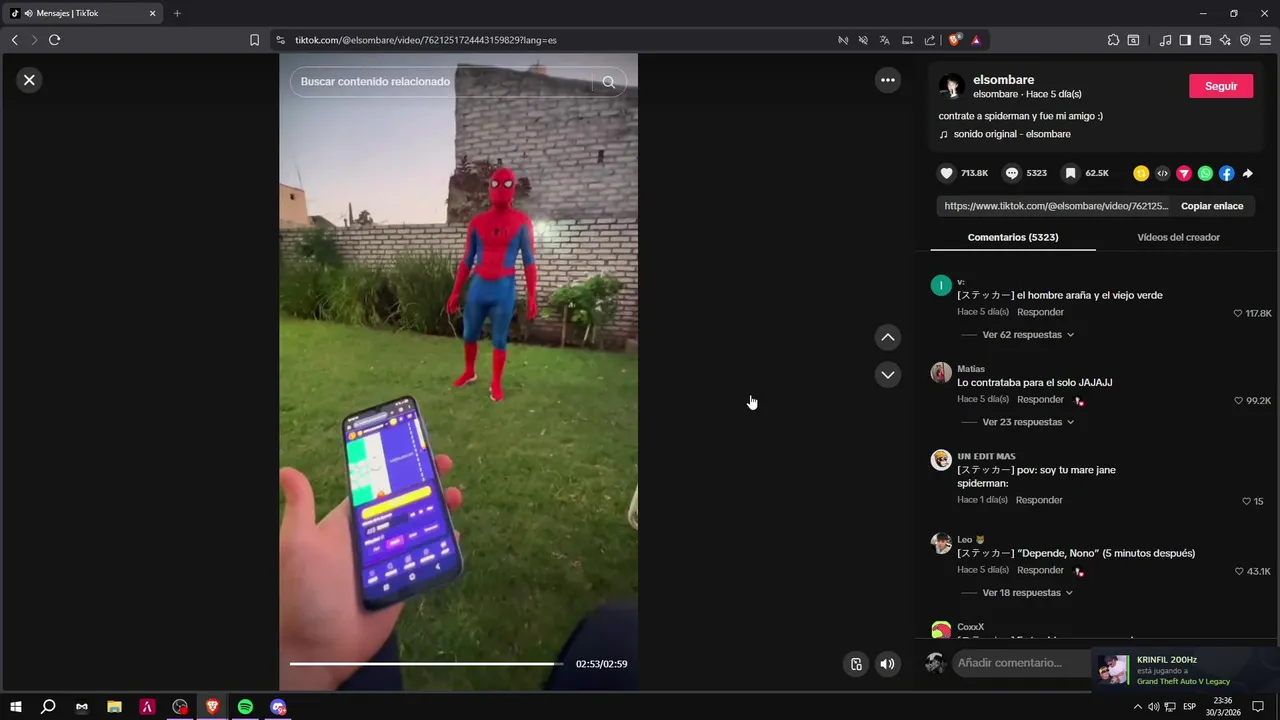This screenshot has height=720, width=1280.
Task: Reply to Leo's comment
Action: (x=1040, y=570)
